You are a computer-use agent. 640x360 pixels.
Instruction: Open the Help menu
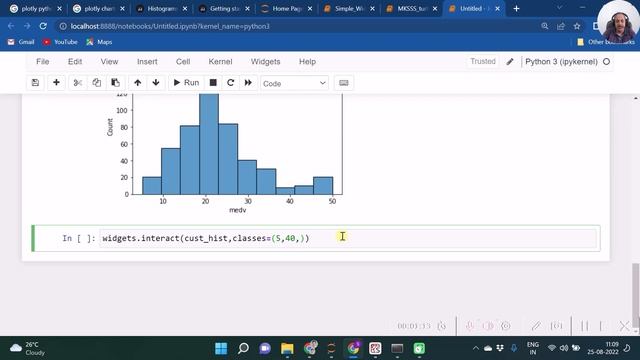[307, 62]
